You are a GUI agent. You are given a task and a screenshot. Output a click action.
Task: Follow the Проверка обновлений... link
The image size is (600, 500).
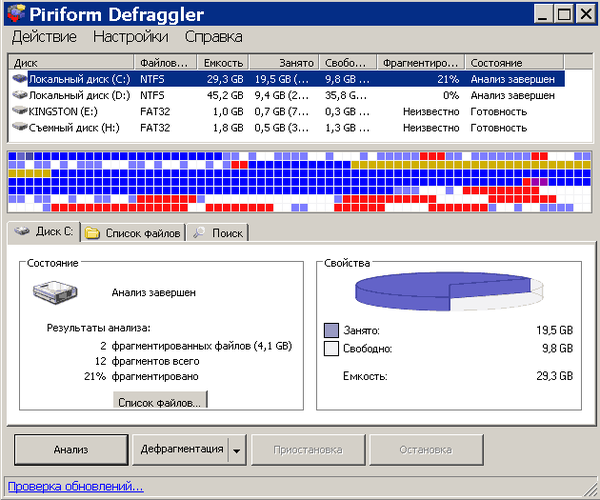pos(75,487)
